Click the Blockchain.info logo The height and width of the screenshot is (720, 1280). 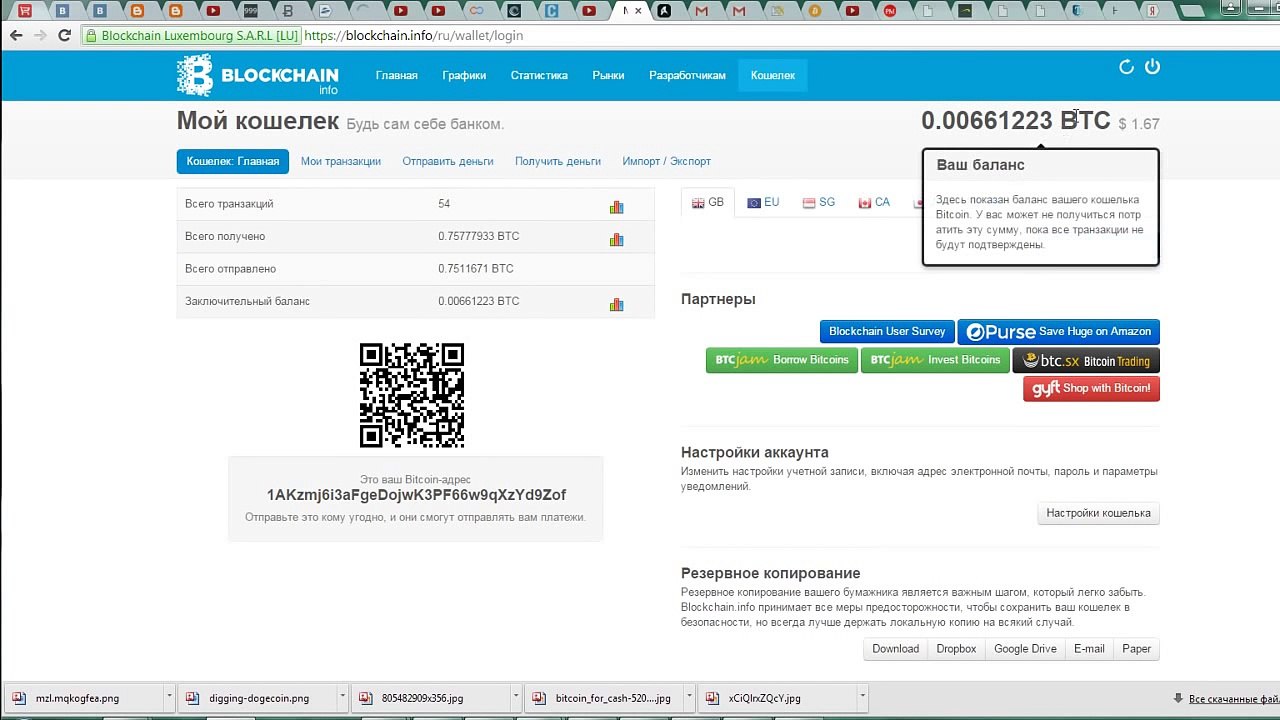tap(258, 75)
